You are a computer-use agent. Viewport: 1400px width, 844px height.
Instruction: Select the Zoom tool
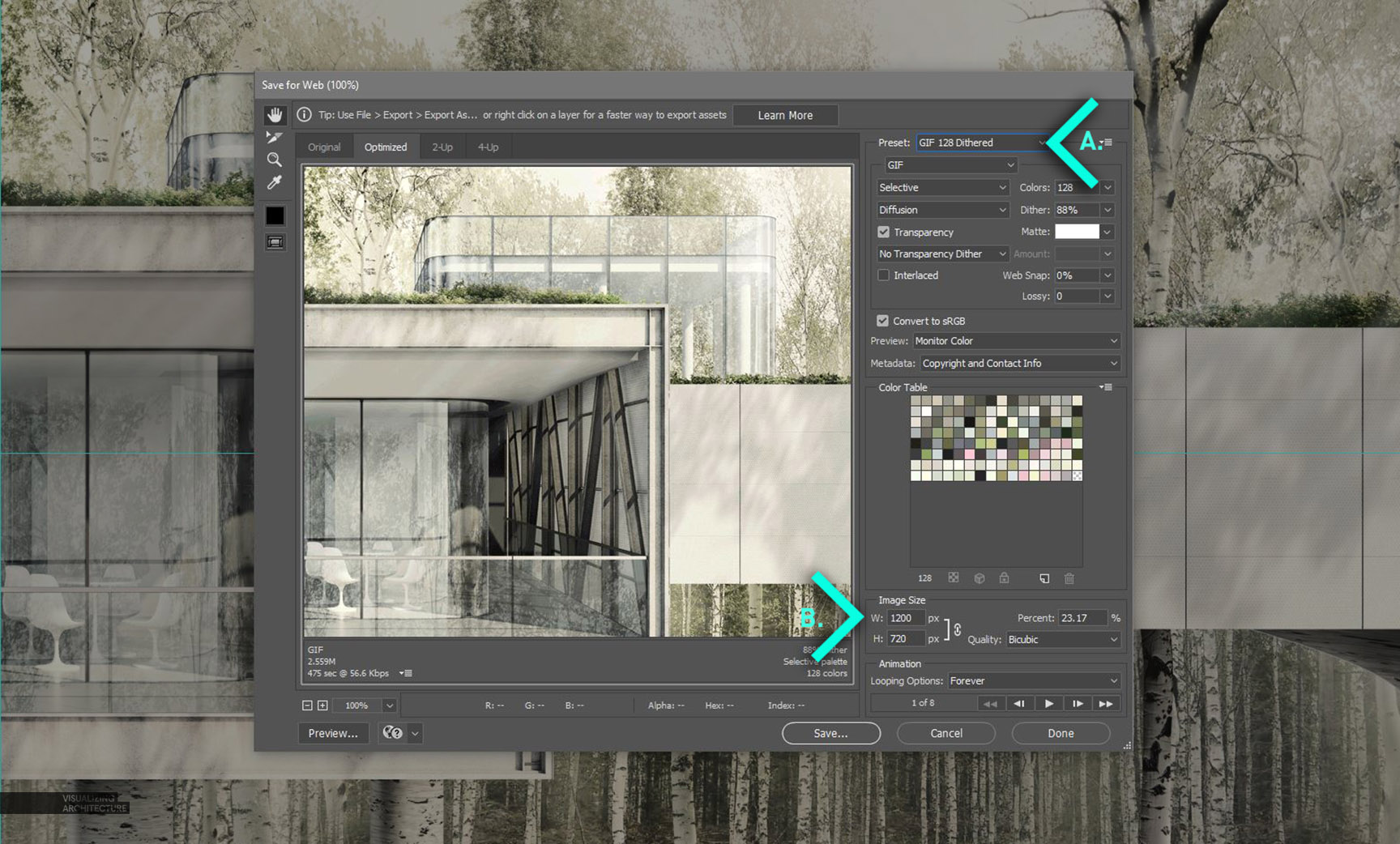click(275, 160)
